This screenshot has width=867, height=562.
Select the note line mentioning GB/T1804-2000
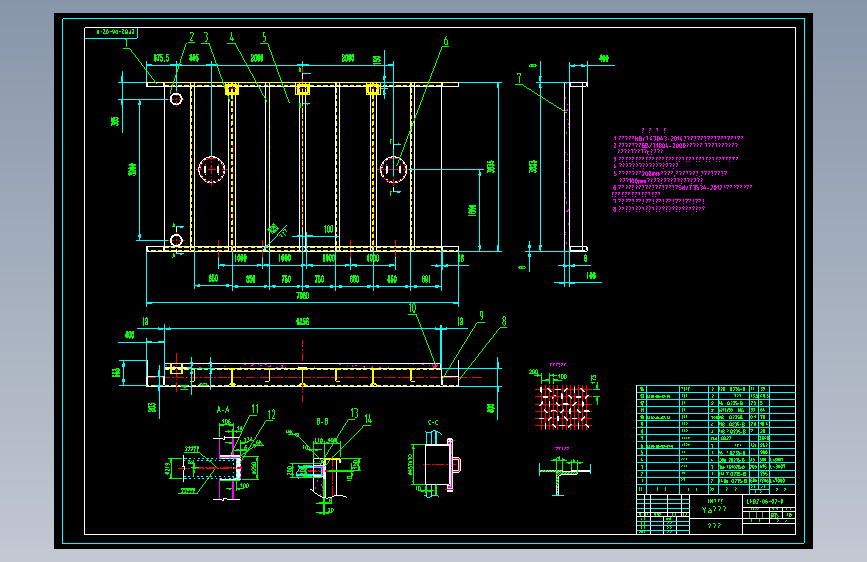676,145
